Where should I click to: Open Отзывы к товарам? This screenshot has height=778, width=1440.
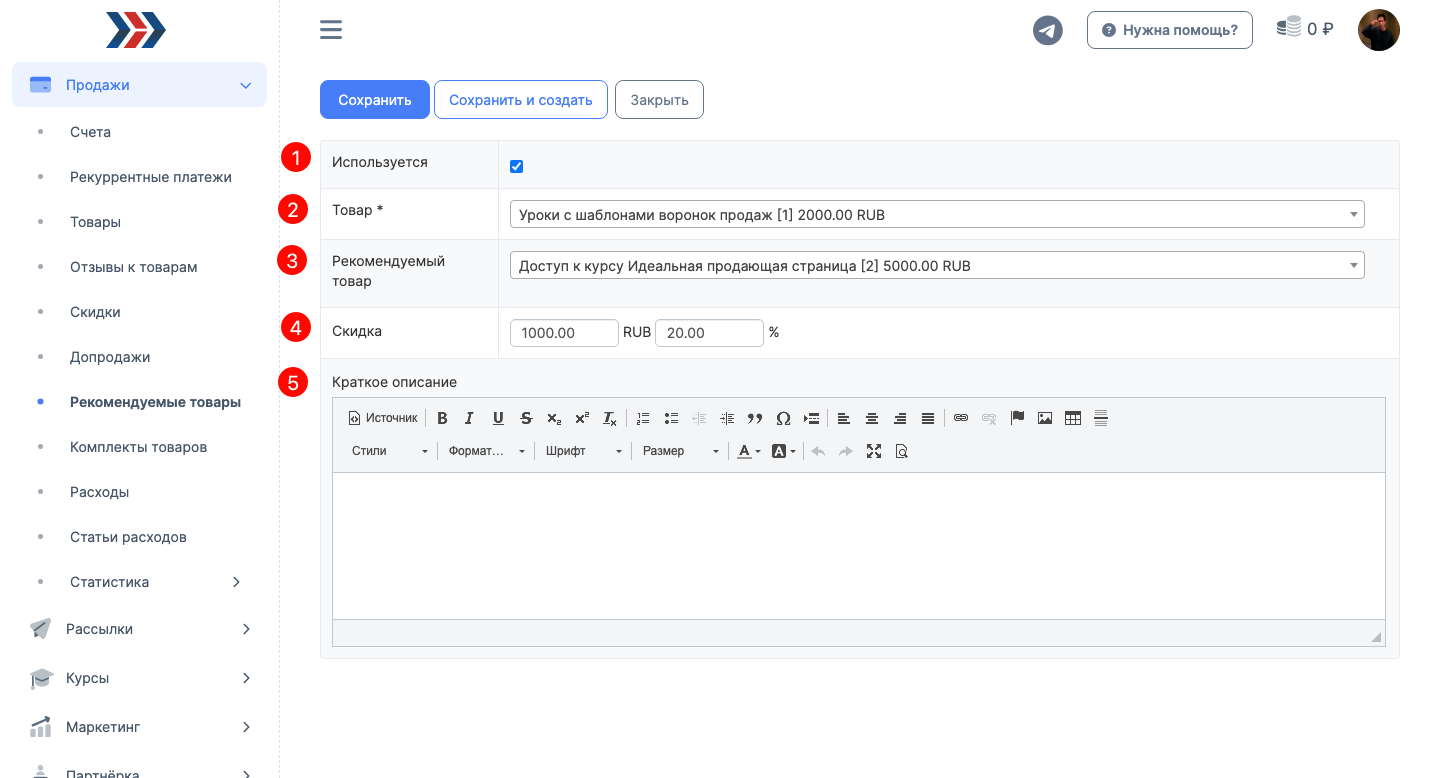133,267
